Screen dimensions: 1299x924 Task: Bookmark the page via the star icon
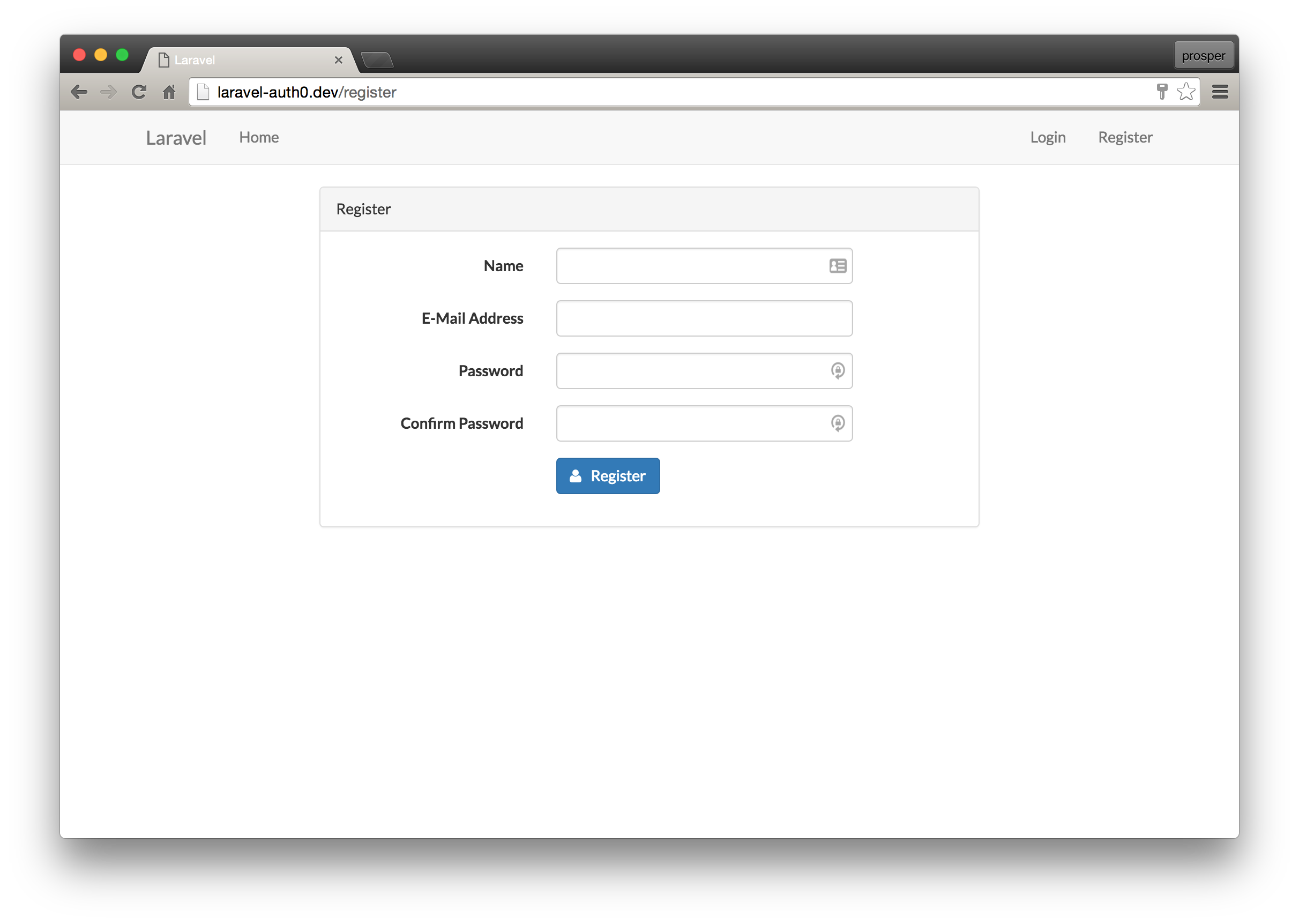(1186, 92)
